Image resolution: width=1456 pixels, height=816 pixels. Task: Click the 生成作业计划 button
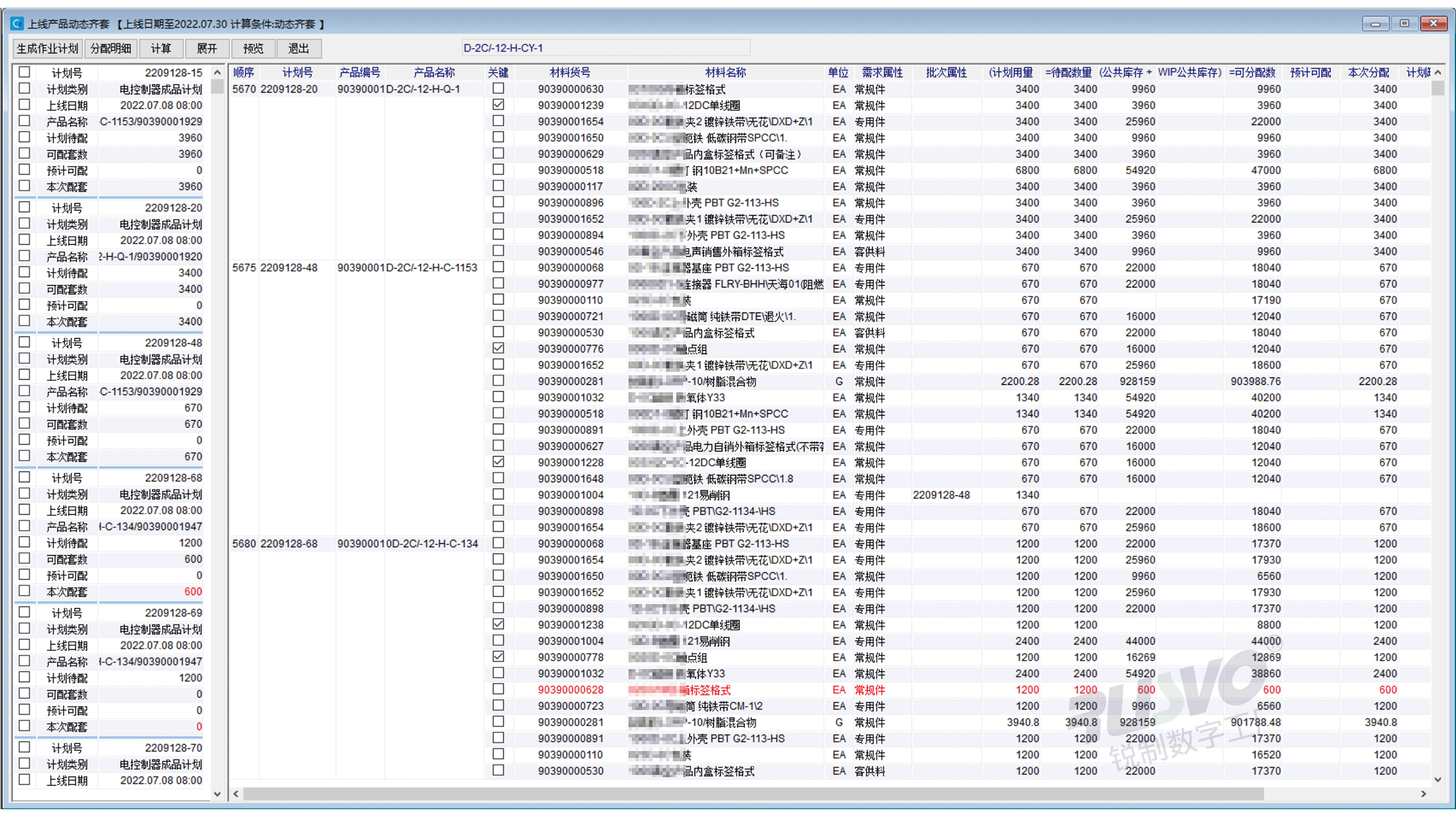click(48, 49)
